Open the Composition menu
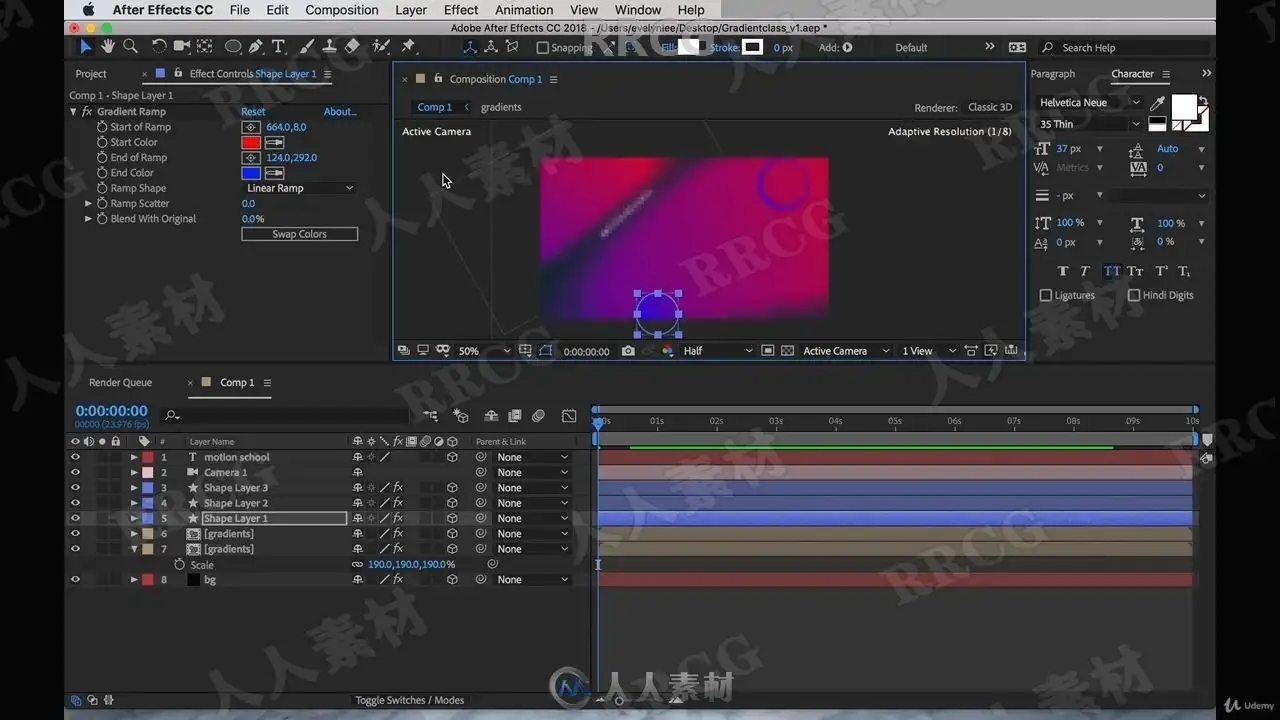This screenshot has height=720, width=1280. 342,10
